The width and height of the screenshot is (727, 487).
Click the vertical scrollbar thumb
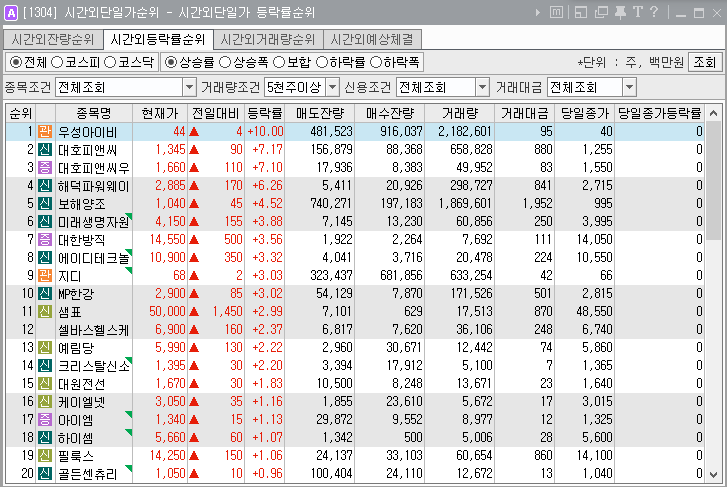pos(714,180)
